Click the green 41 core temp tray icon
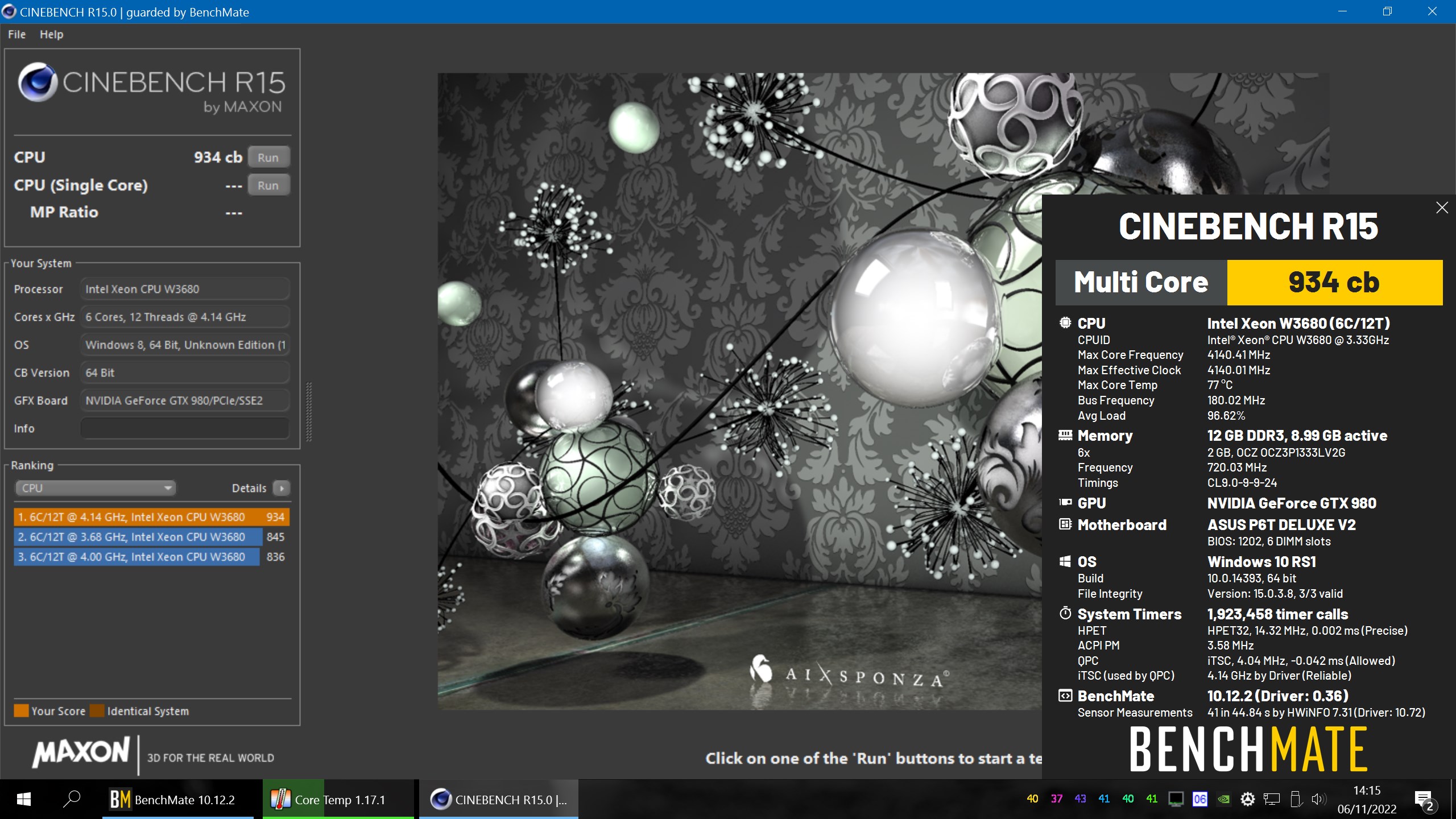 [x=1152, y=799]
